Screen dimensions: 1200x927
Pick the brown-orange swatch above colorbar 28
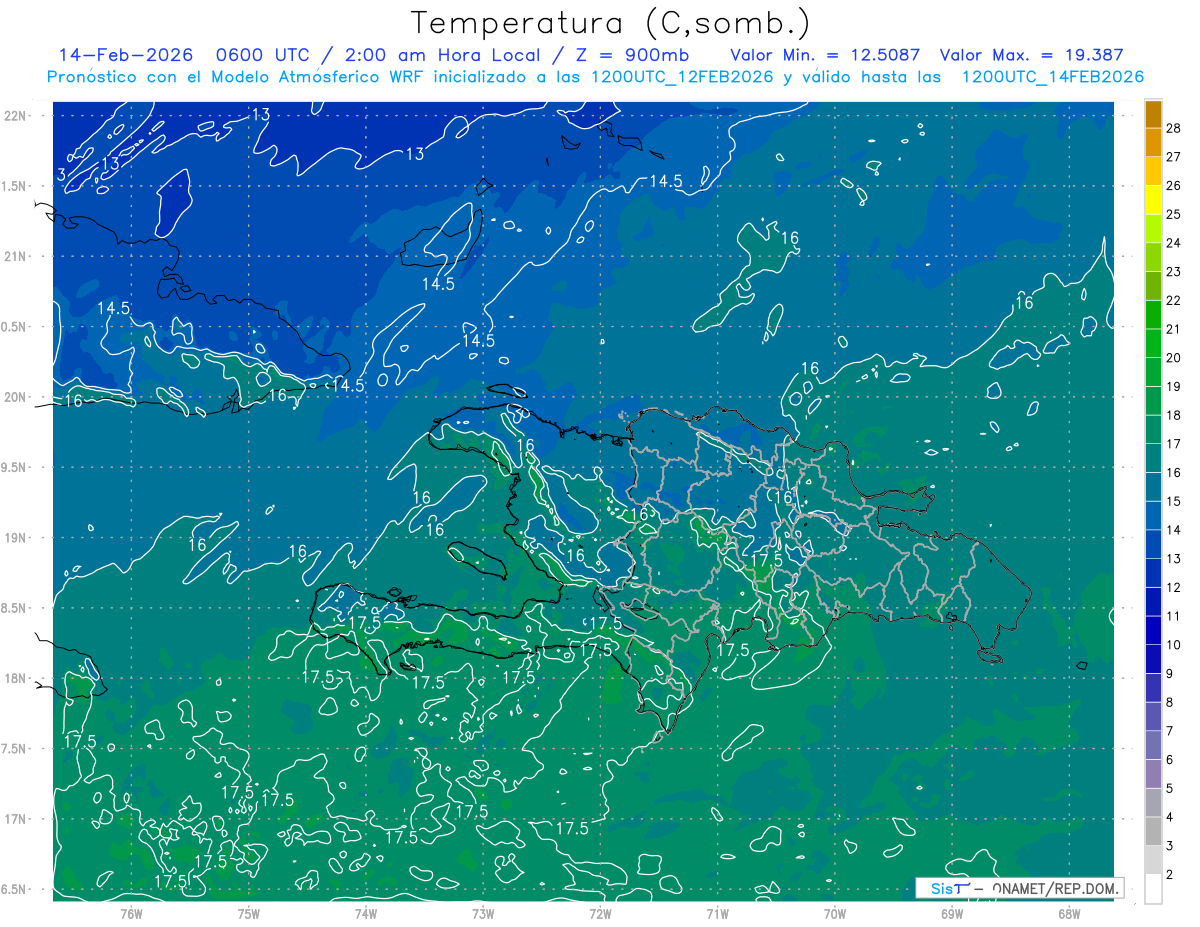(x=1153, y=113)
